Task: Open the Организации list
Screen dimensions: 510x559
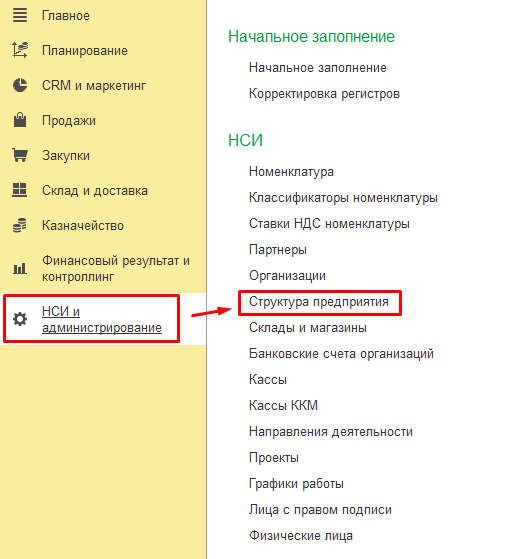Action: click(x=287, y=276)
